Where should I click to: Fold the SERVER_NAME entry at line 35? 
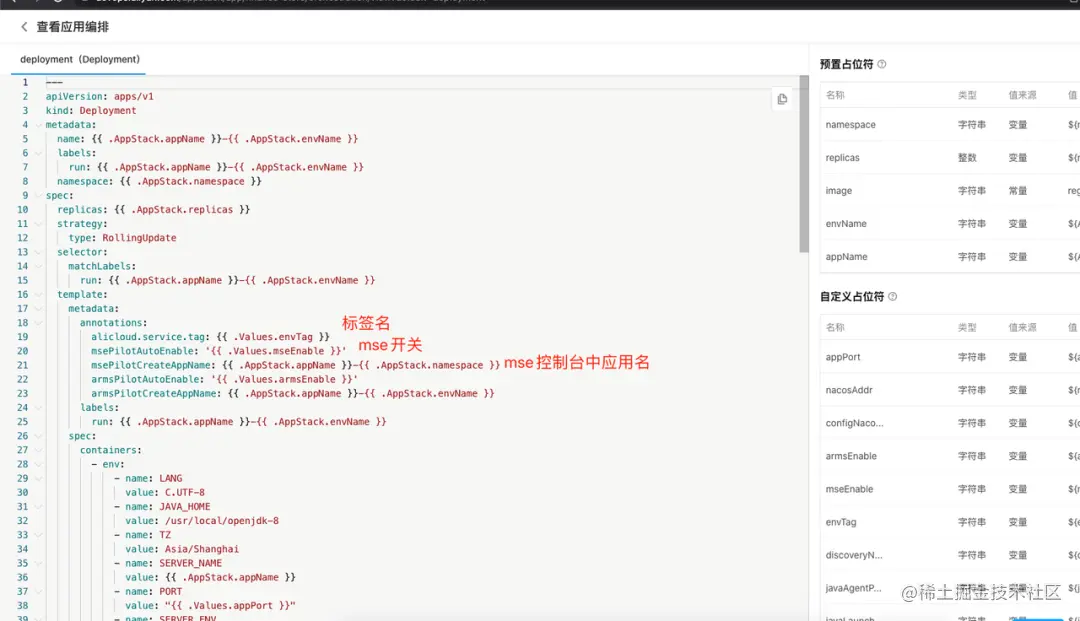(x=39, y=563)
